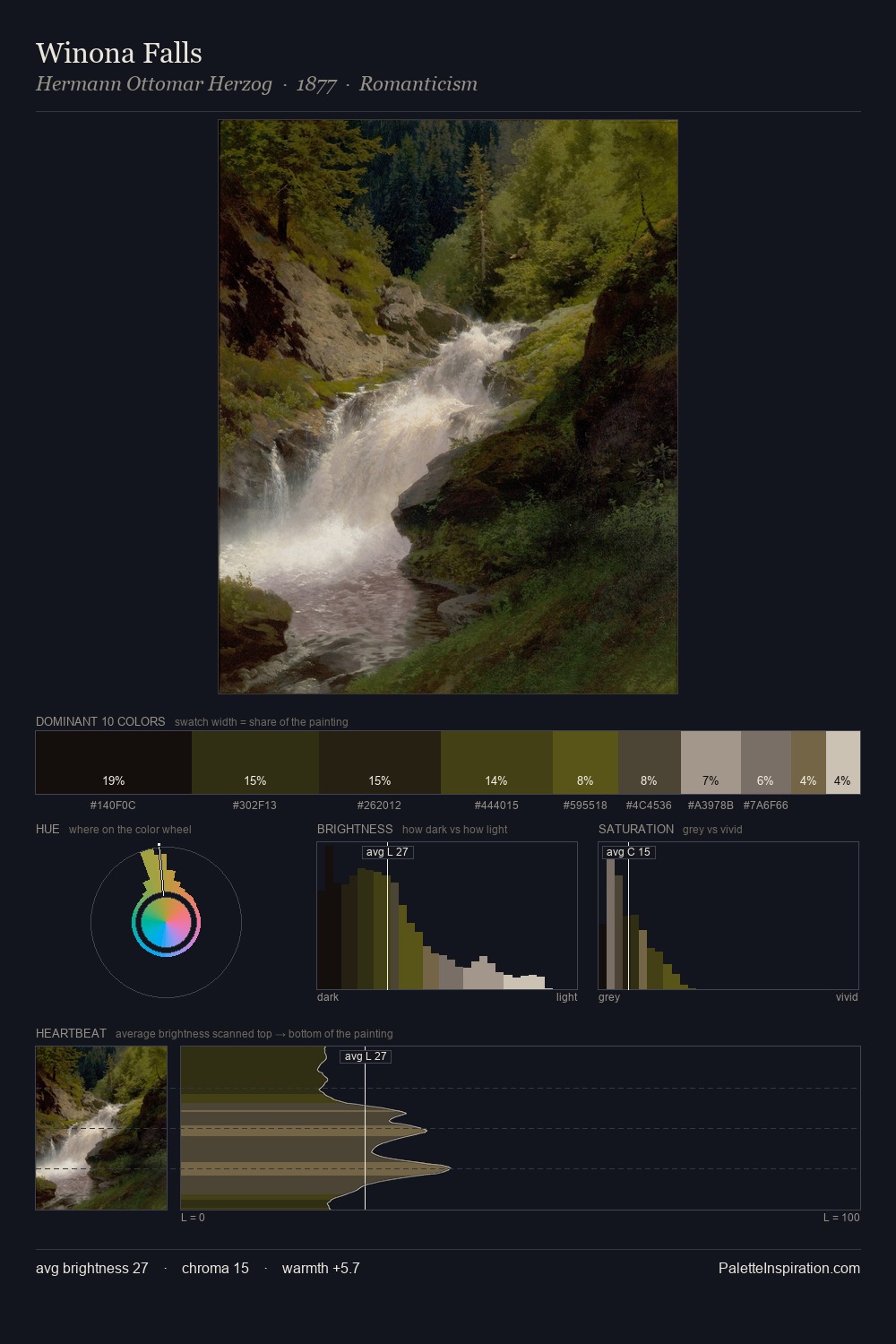Click the year "1877"
The width and height of the screenshot is (896, 1344).
[316, 84]
